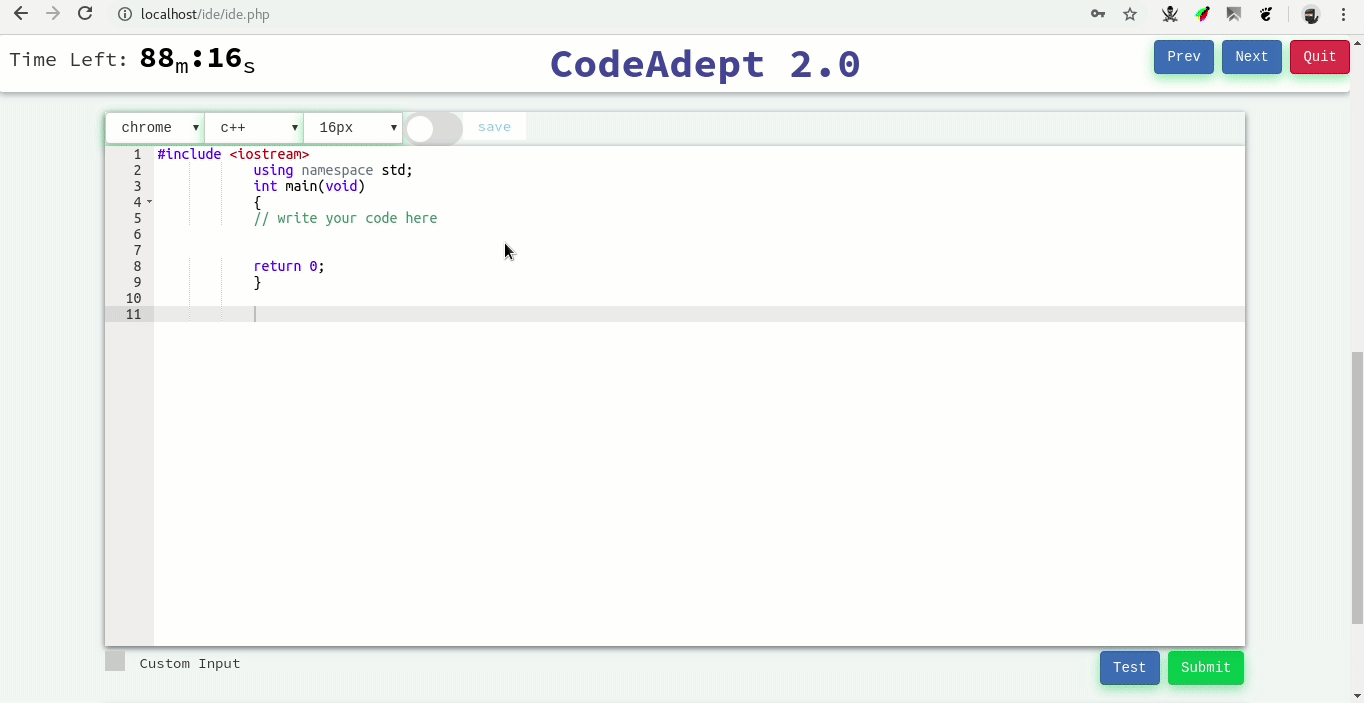Click the 'int main(void)' line
The image size is (1364, 703).
tap(309, 186)
